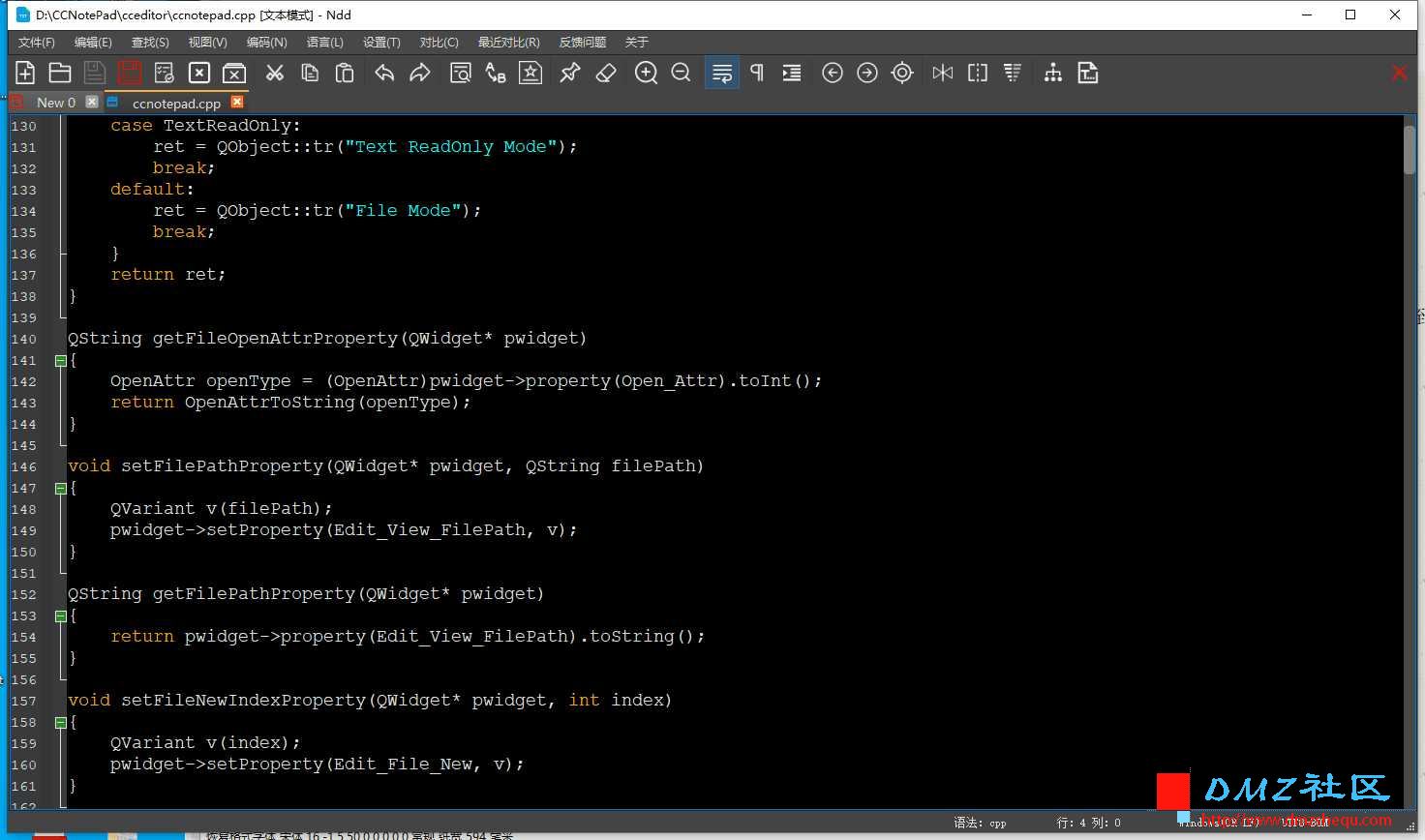Click the bracket compare icon
This screenshot has width=1425, height=840.
tap(978, 73)
